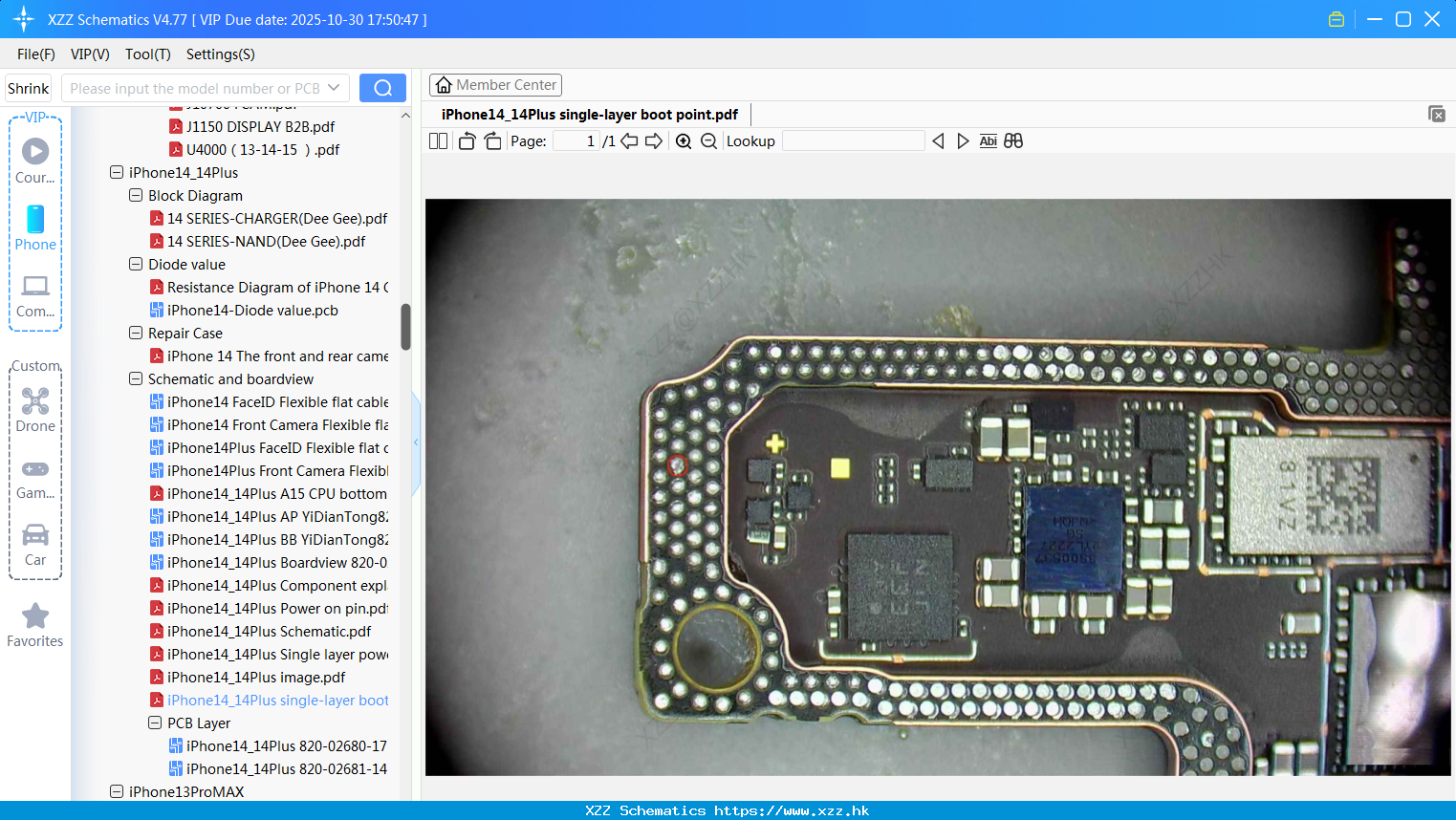This screenshot has width=1456, height=820.
Task: Collapse the Block Diagram folder
Action: point(136,196)
